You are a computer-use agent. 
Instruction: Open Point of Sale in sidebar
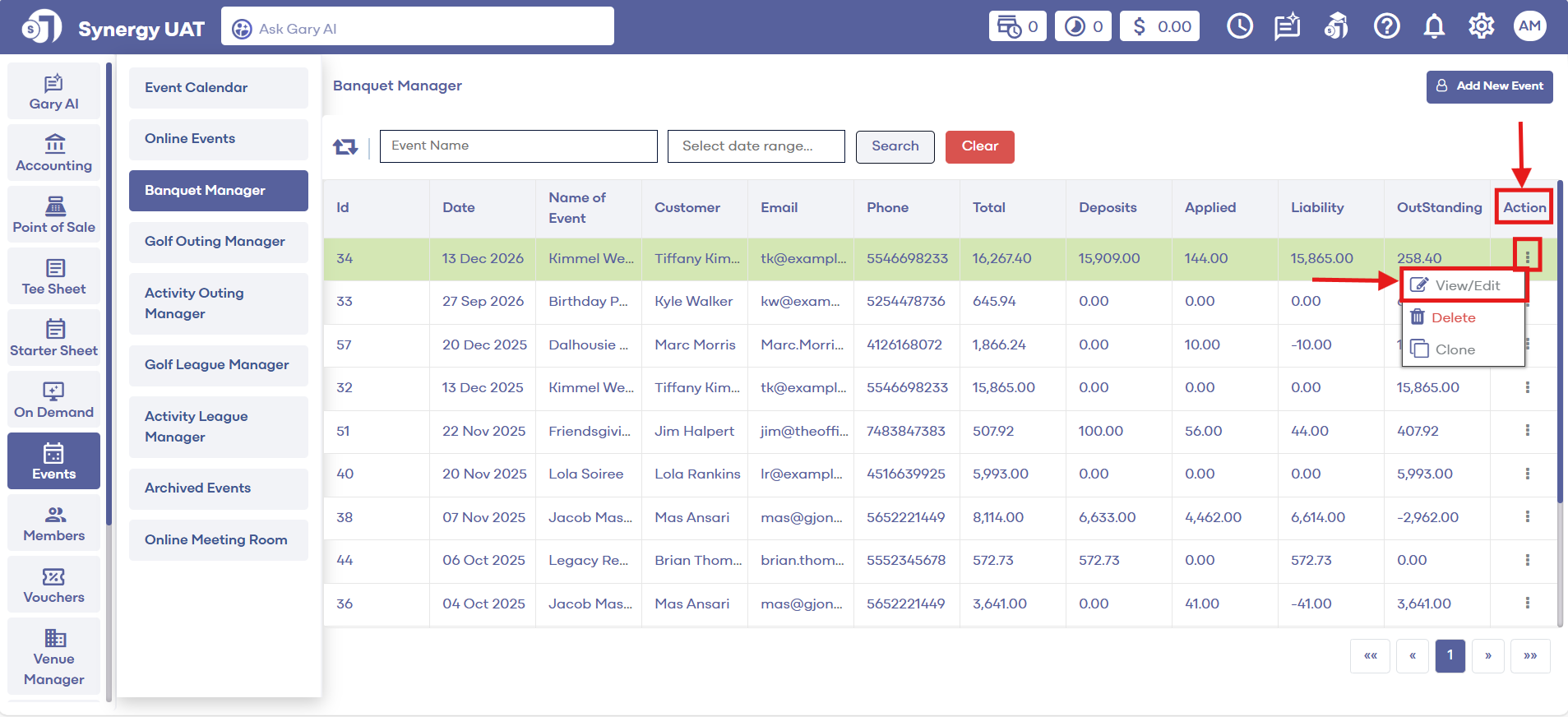(54, 215)
